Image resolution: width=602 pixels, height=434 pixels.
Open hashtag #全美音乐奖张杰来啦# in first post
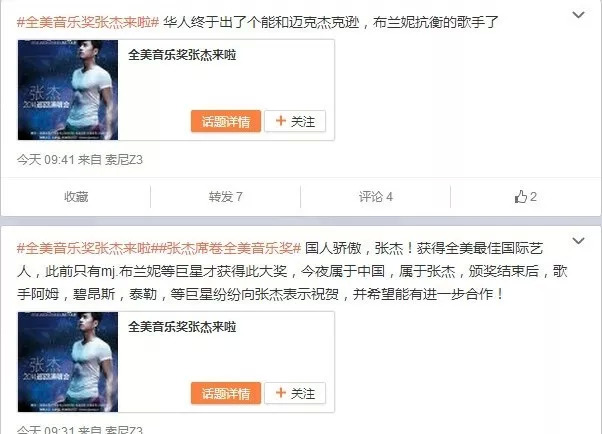88,22
